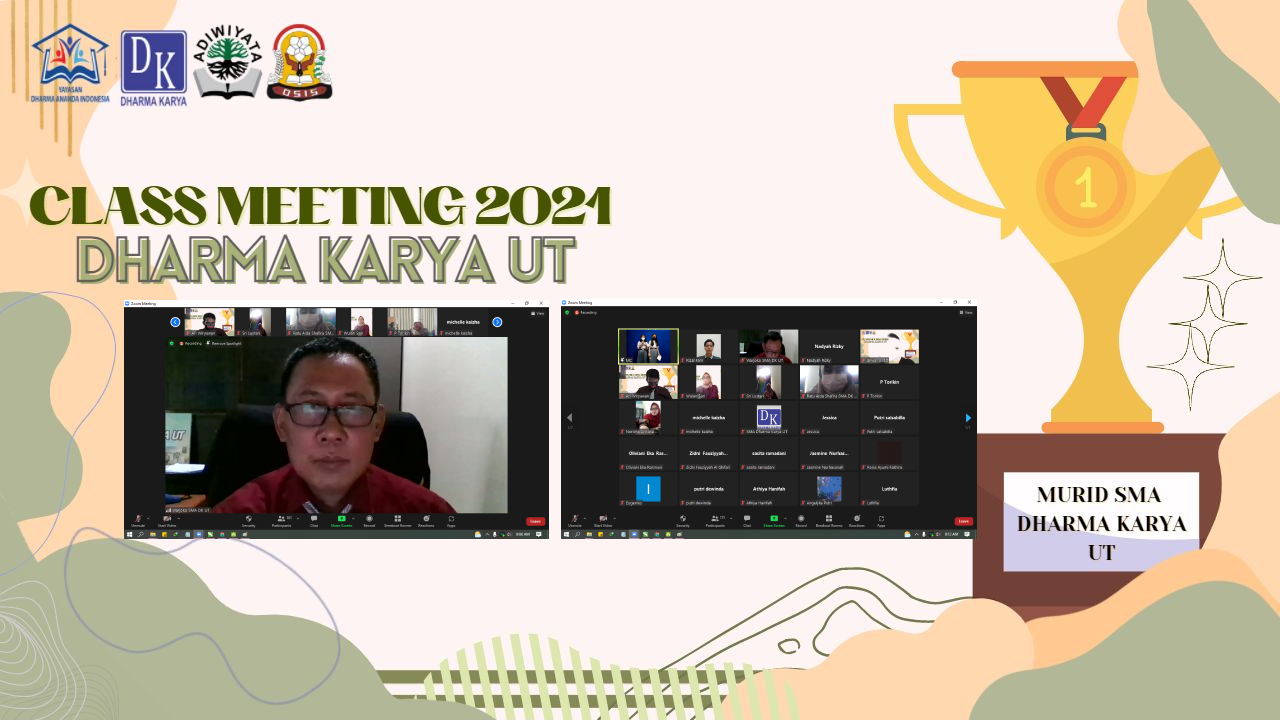Select MC highlighted video tile in right window
The width and height of the screenshot is (1280, 720).
[x=648, y=346]
